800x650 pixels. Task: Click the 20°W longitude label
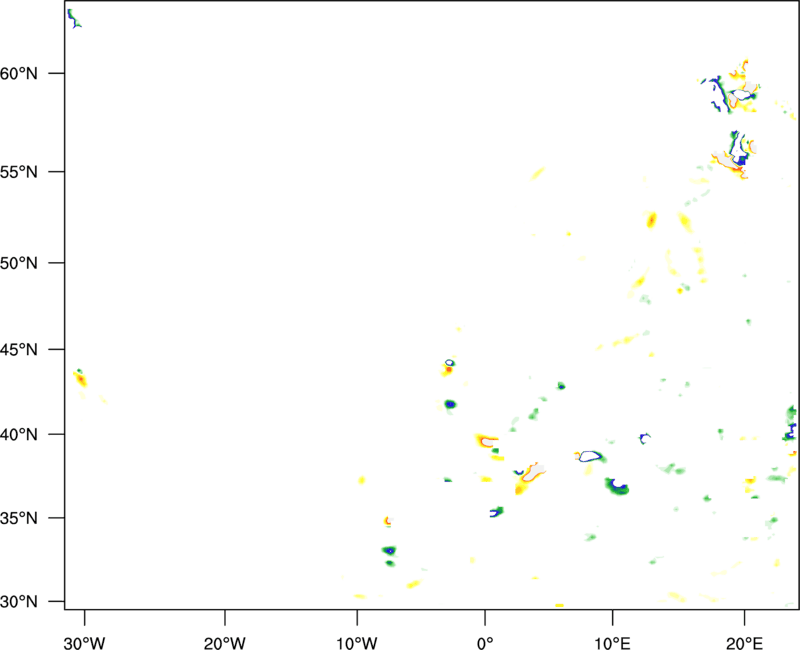click(x=225, y=643)
